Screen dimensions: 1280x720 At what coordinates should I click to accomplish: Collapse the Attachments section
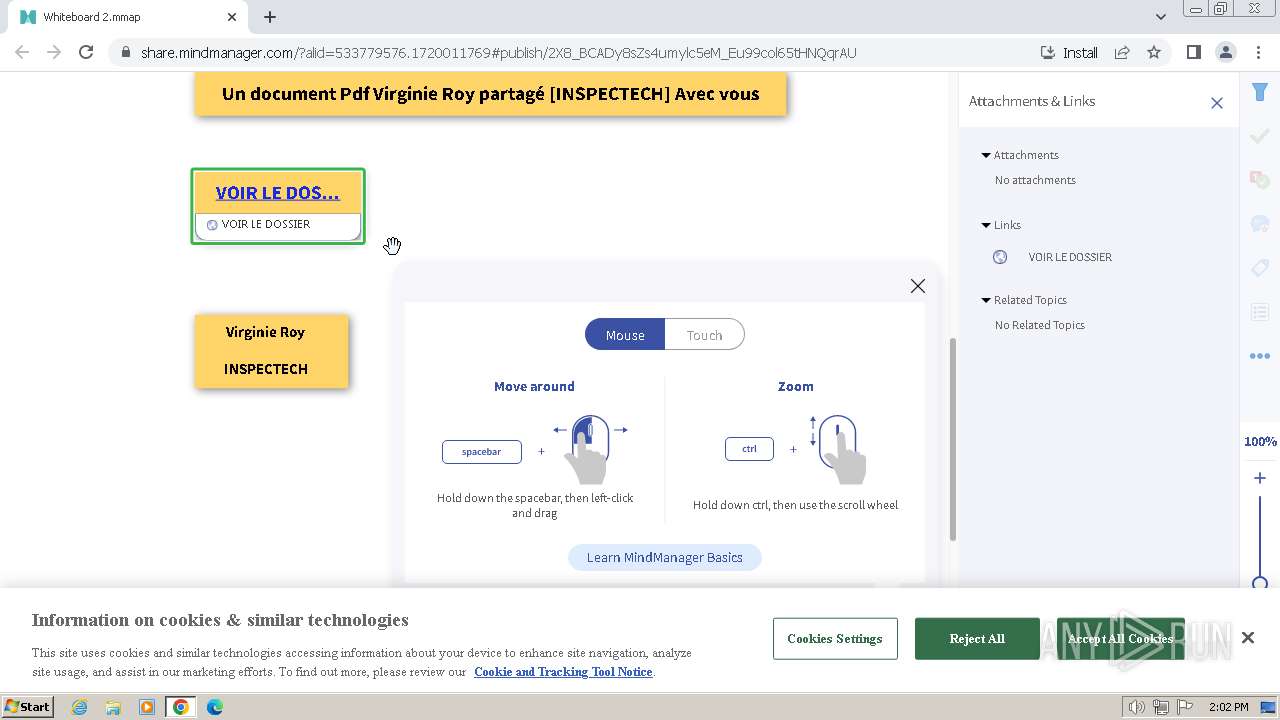click(986, 155)
